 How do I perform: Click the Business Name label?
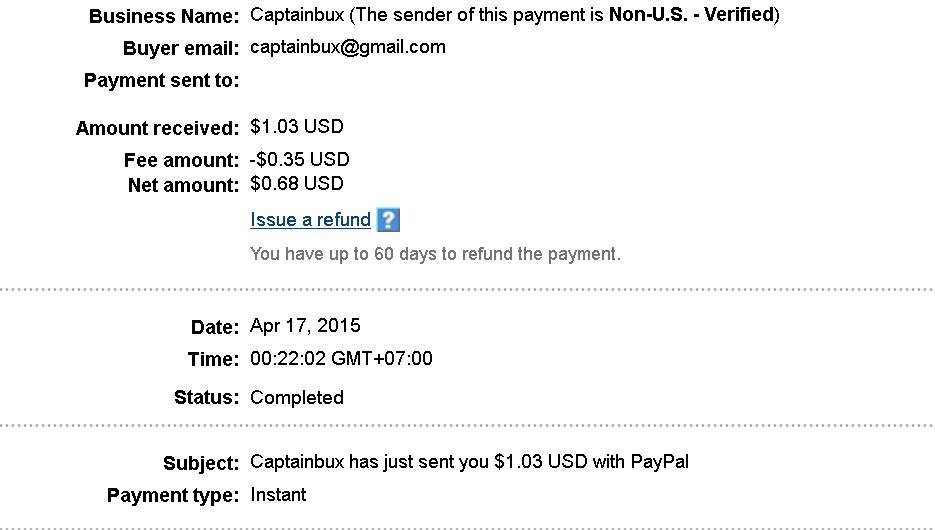click(x=164, y=16)
